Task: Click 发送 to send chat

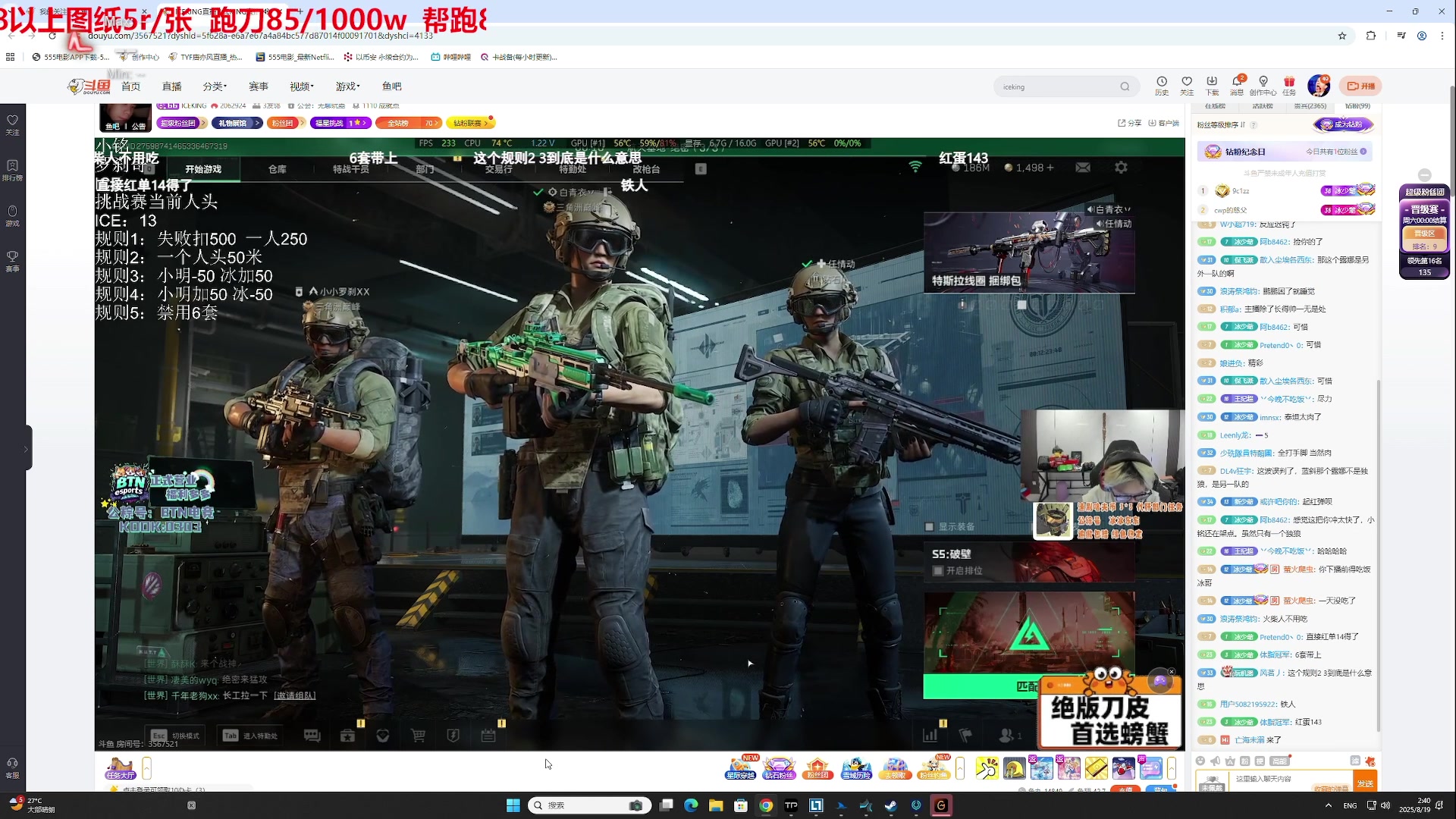Action: (x=1365, y=783)
